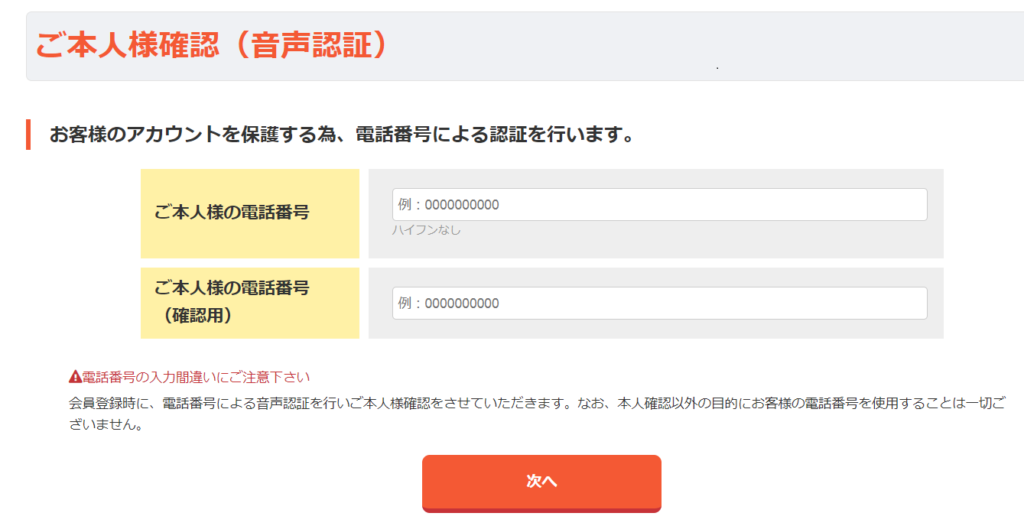Click the 会員登録時に explanatory paragraph
This screenshot has width=1024, height=526.
click(x=537, y=414)
